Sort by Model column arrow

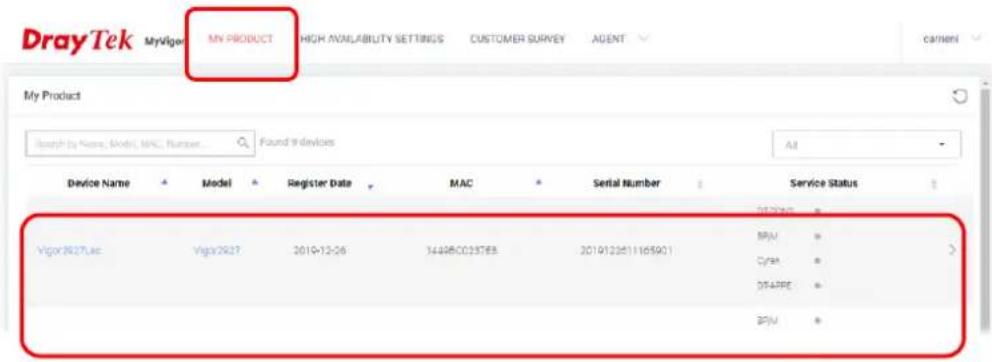click(255, 183)
